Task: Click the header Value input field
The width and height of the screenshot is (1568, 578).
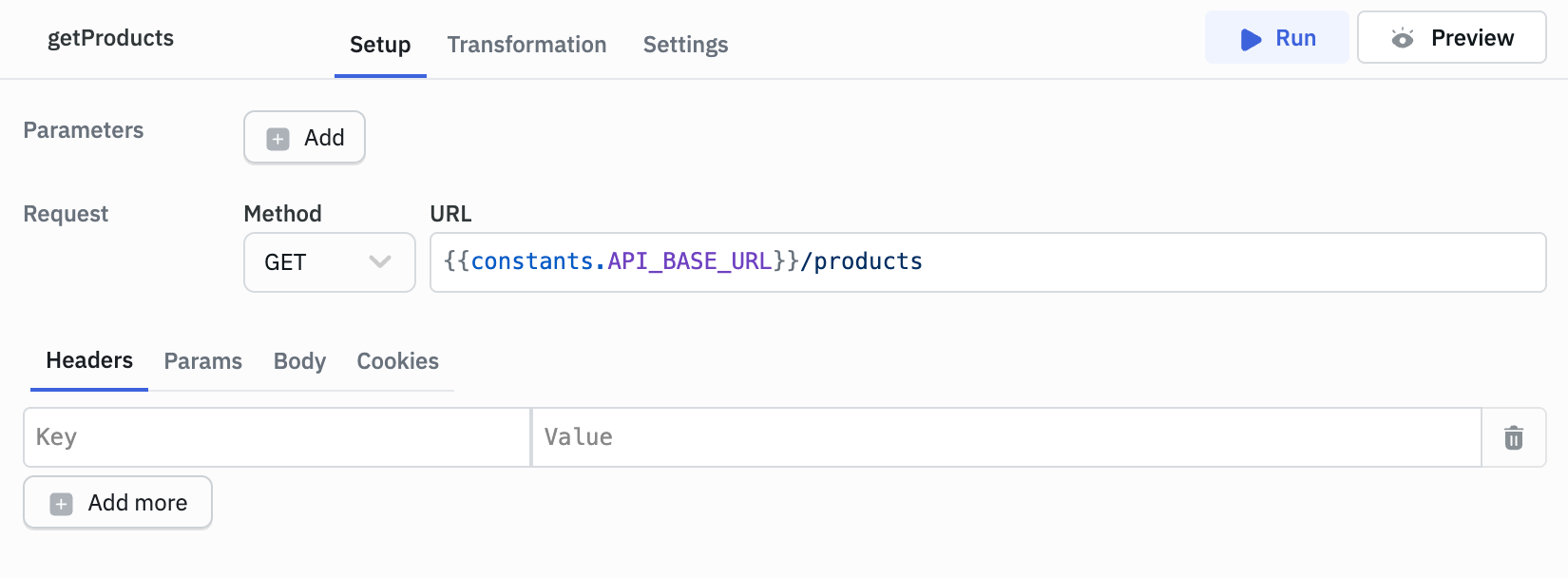Action: coord(1005,437)
